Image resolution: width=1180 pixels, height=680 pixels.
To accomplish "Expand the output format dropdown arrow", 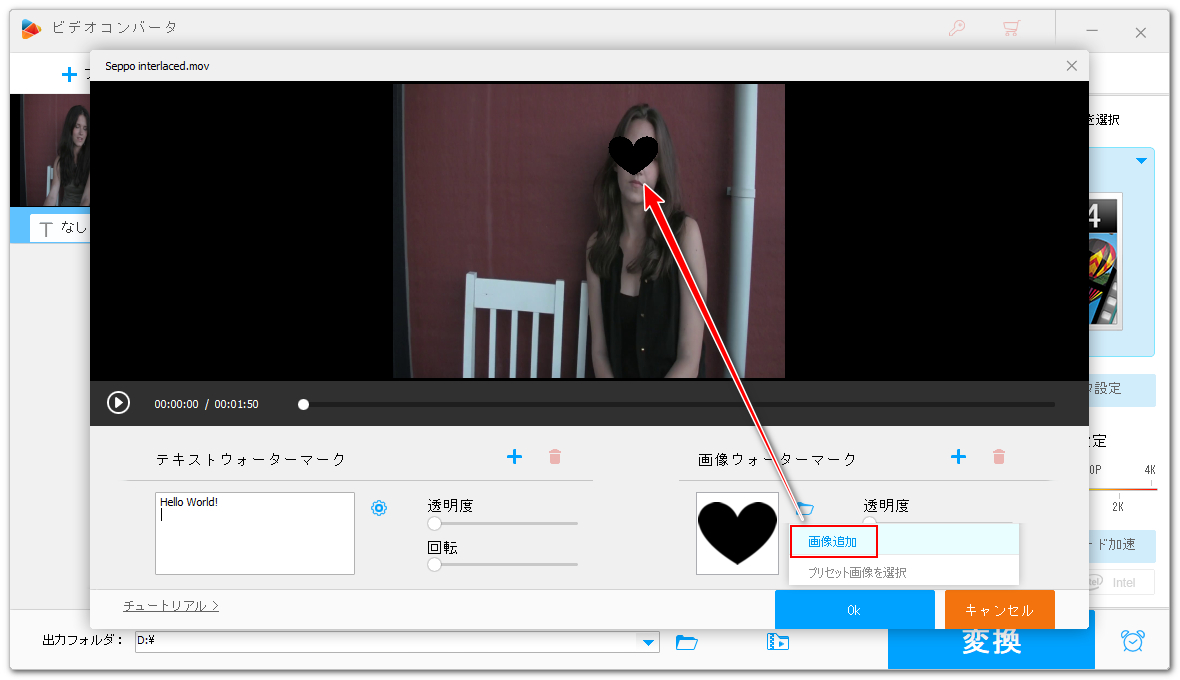I will pyautogui.click(x=1142, y=161).
